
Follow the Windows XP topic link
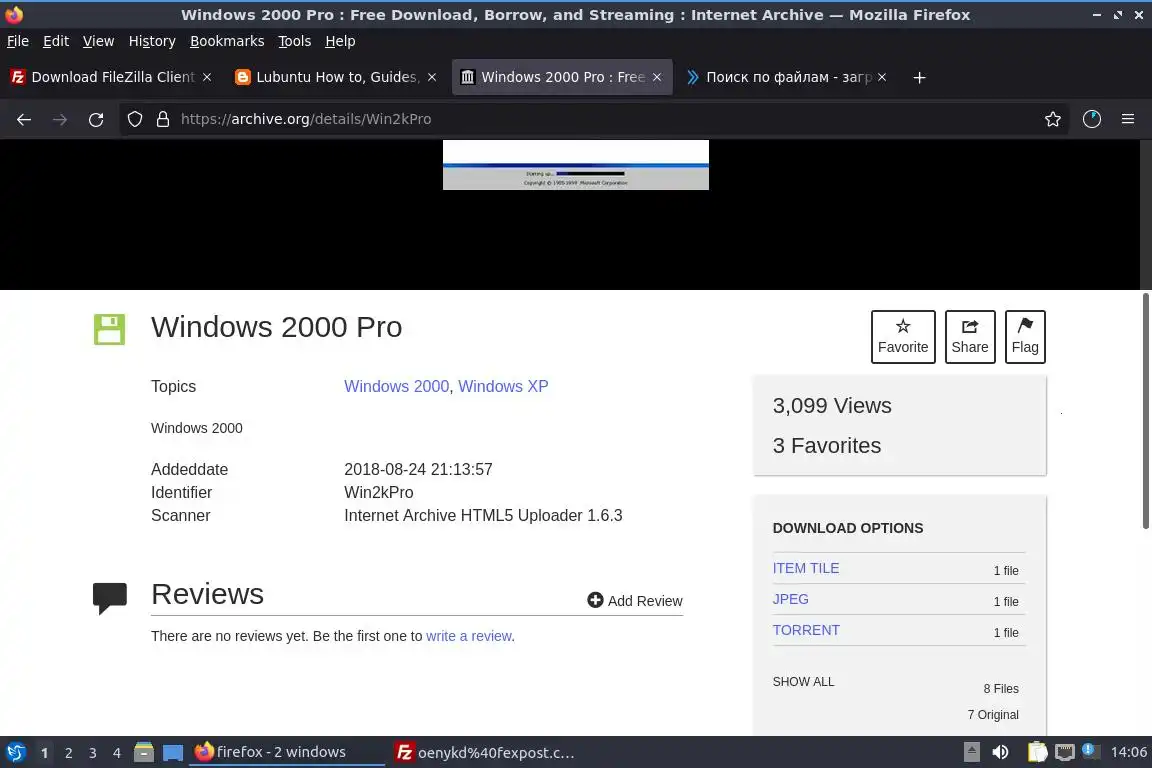tap(503, 387)
